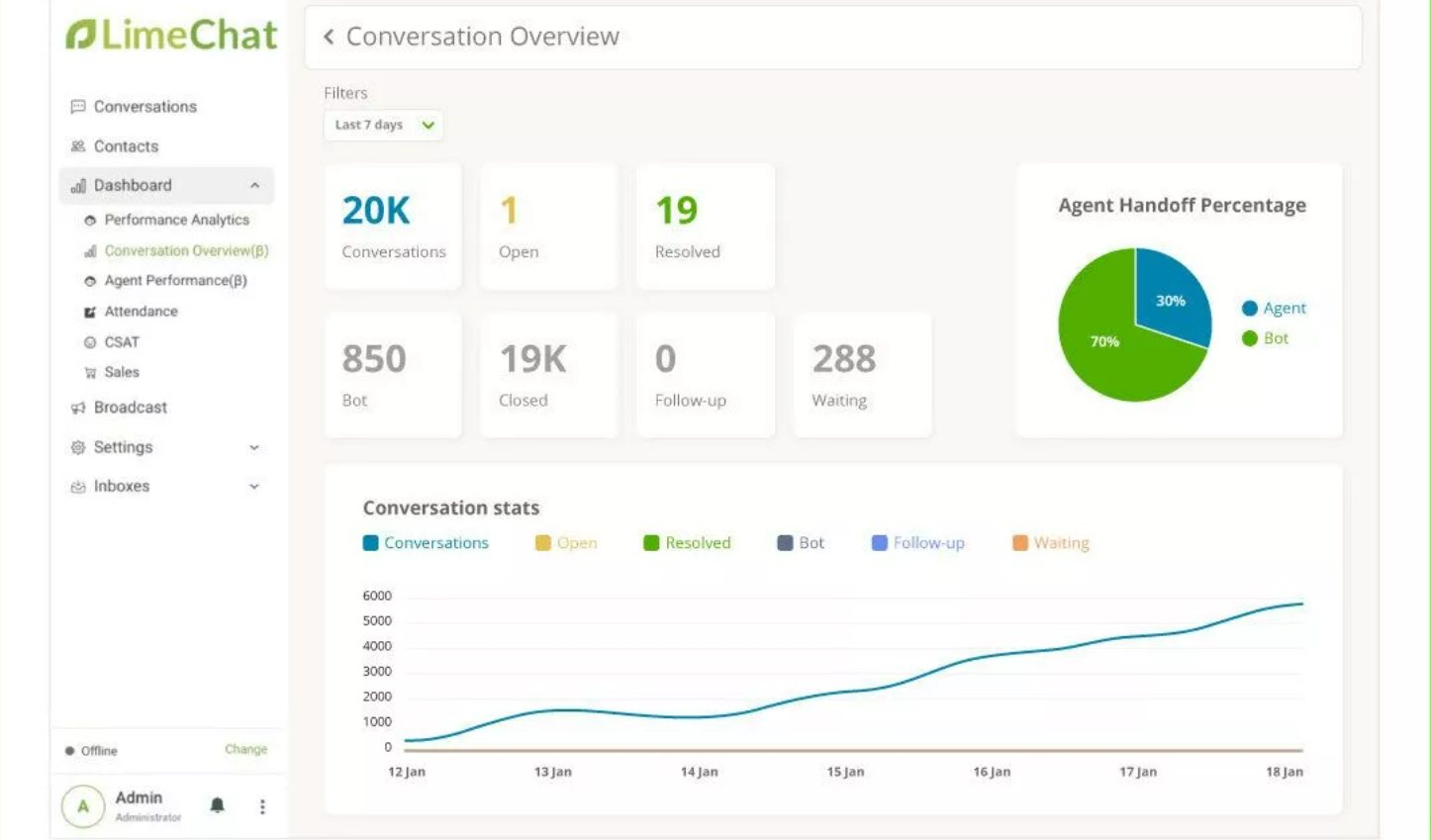
Task: Open Performance Analytics page
Action: 177,220
